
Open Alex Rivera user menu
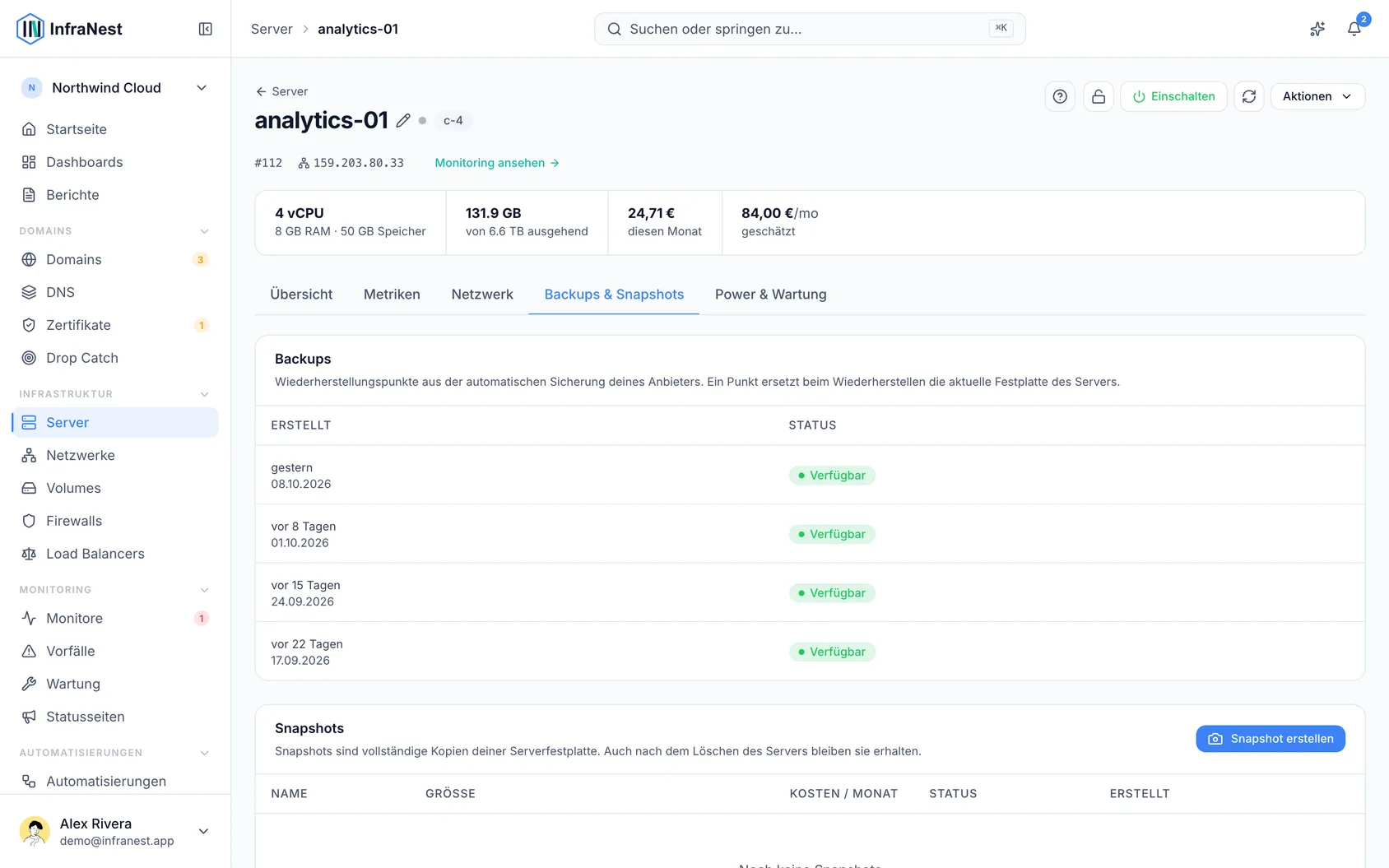click(x=115, y=831)
